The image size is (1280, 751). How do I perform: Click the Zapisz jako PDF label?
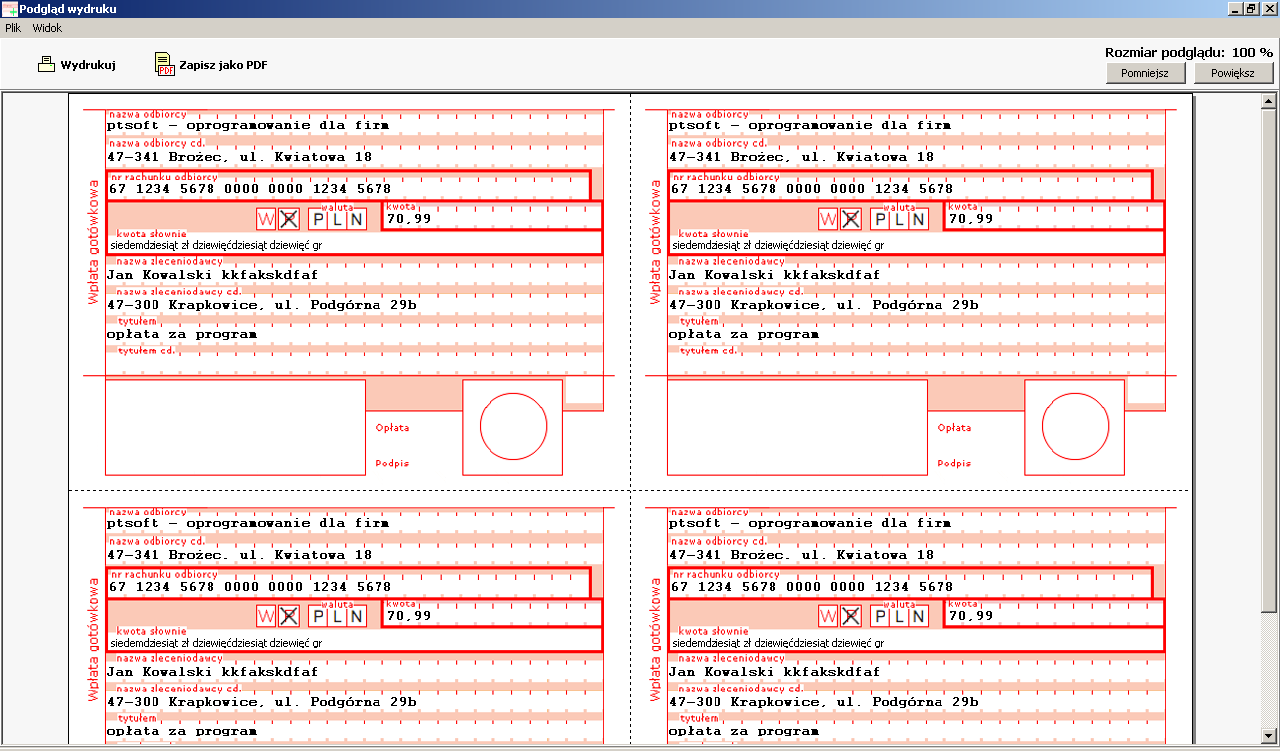[x=223, y=65]
